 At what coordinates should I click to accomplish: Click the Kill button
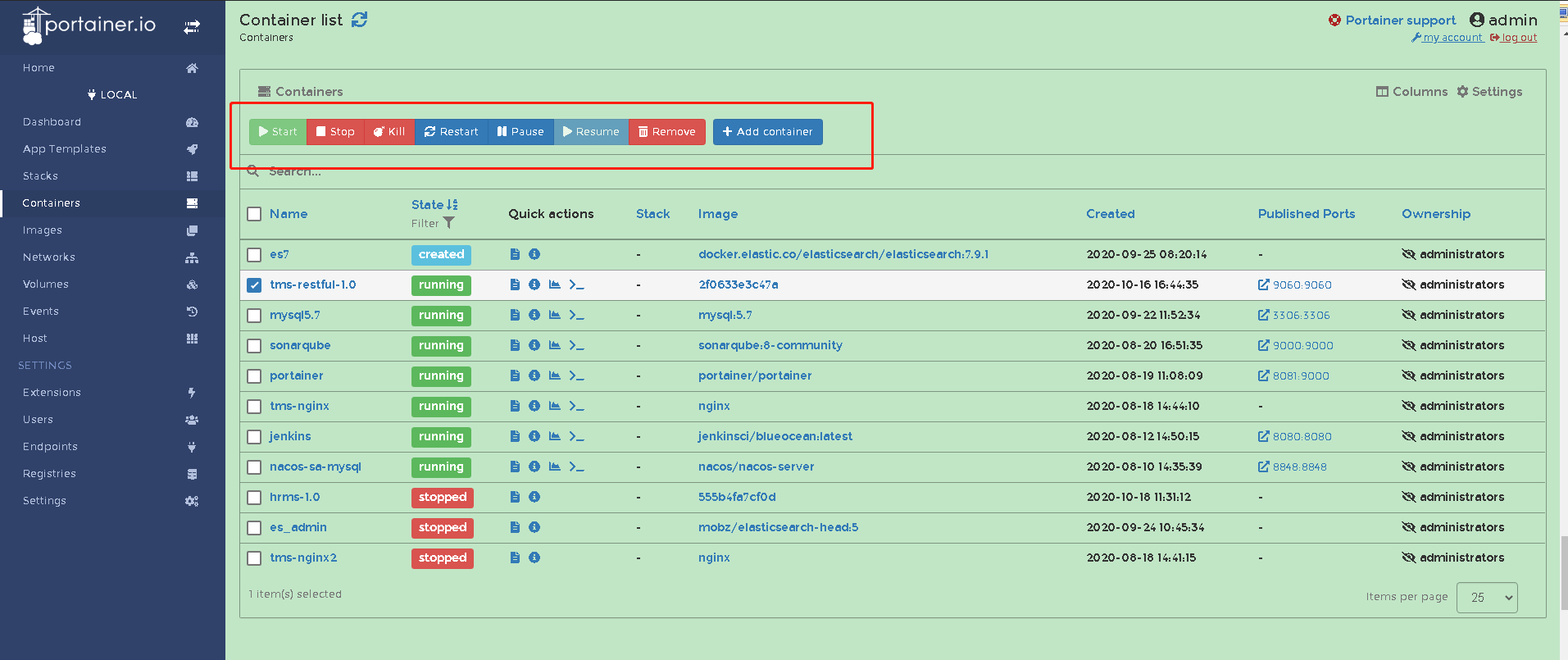click(x=389, y=132)
